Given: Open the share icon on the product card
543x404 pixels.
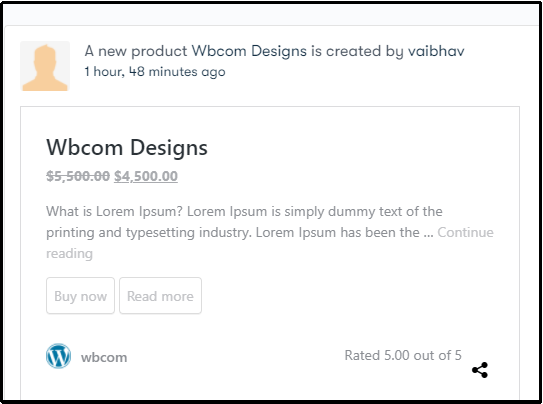Looking at the screenshot, I should 480,370.
